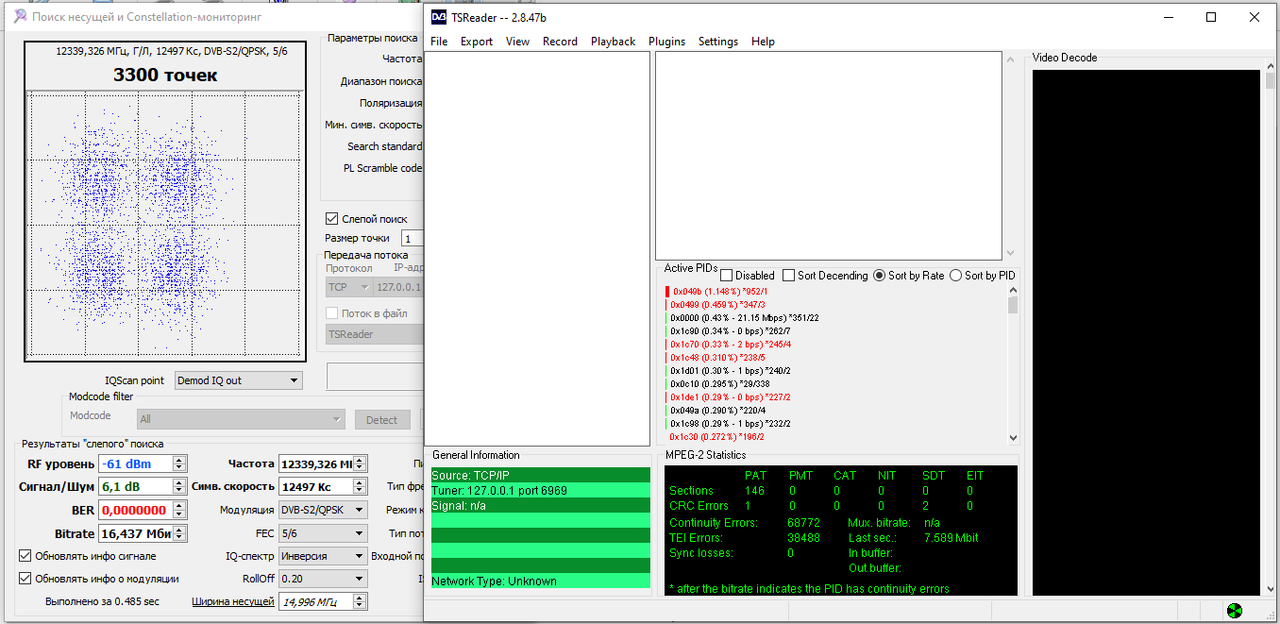1280x624 pixels.
Task: Click the RF уровень stepper arrows
Action: click(x=179, y=463)
